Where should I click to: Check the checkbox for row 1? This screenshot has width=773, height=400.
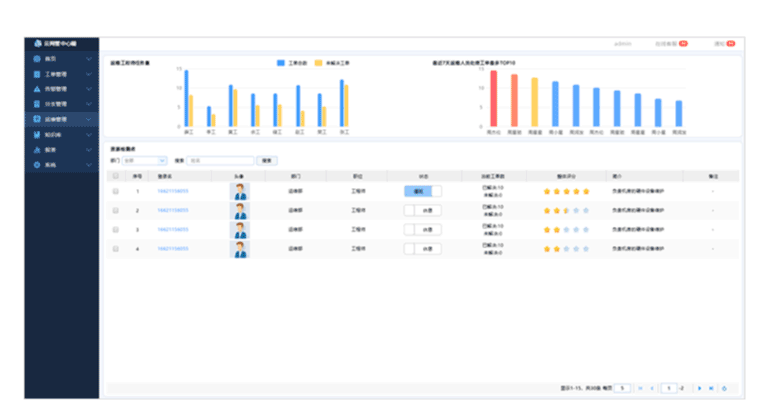click(x=116, y=191)
